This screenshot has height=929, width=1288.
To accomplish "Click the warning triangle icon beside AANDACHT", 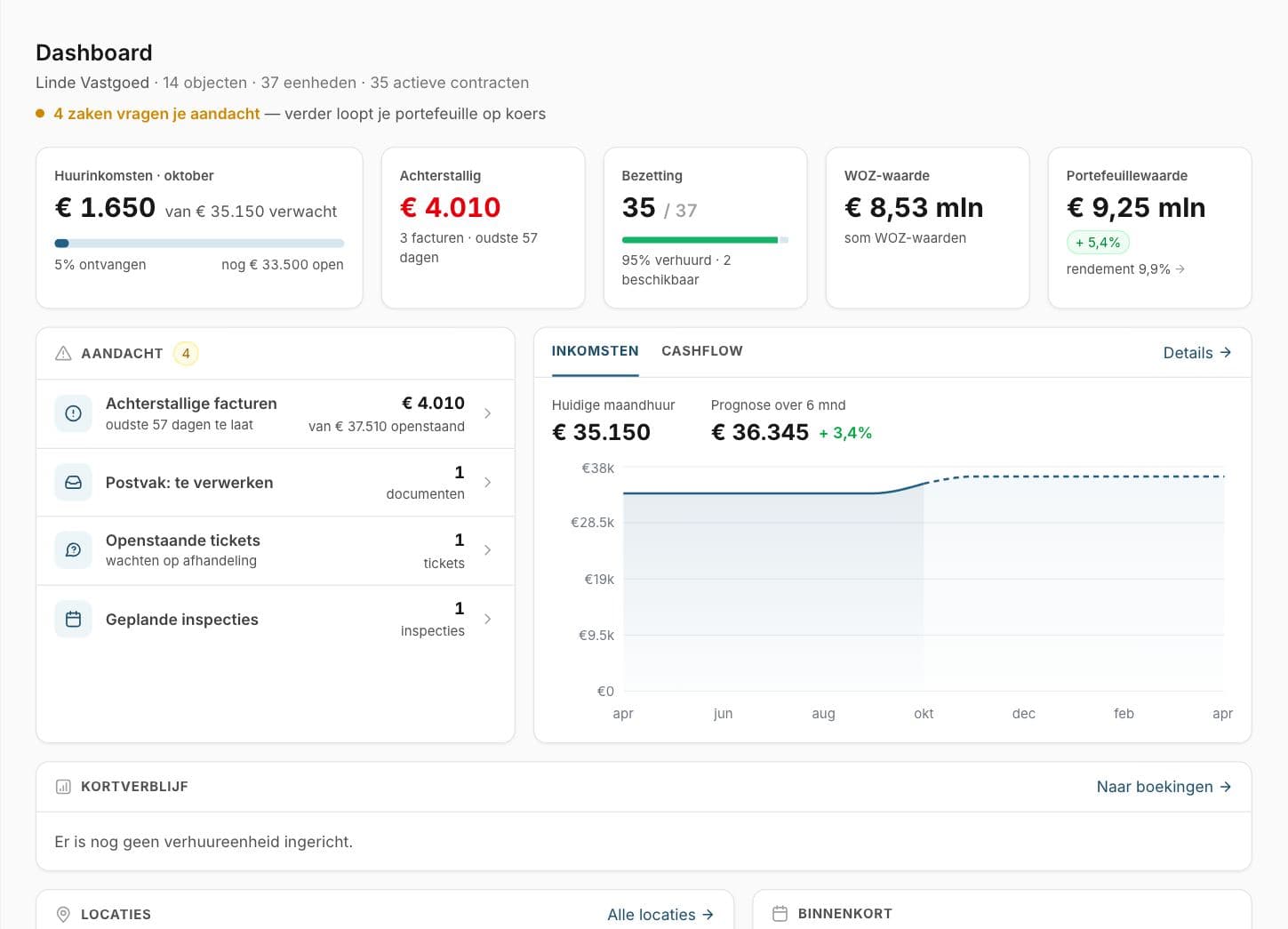I will click(x=63, y=353).
